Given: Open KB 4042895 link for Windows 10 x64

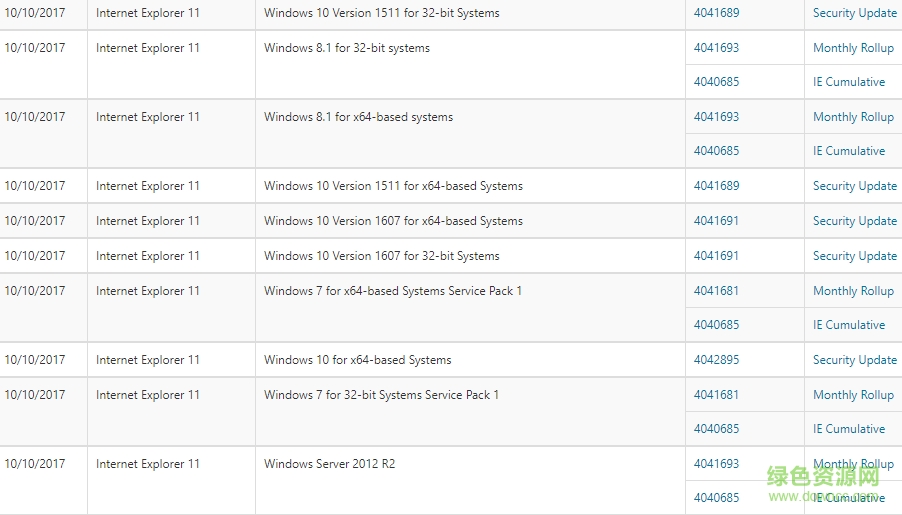Looking at the screenshot, I should click(x=716, y=360).
